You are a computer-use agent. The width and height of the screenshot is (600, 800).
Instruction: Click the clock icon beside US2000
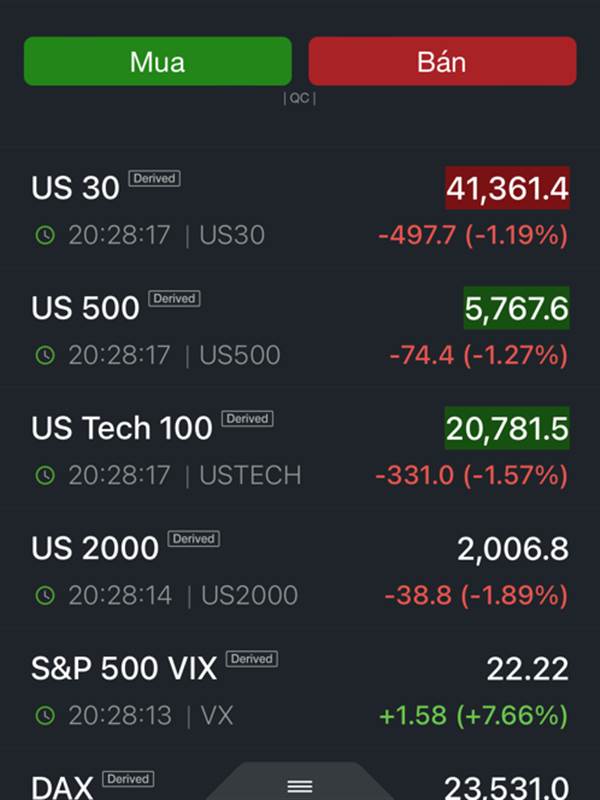point(45,595)
